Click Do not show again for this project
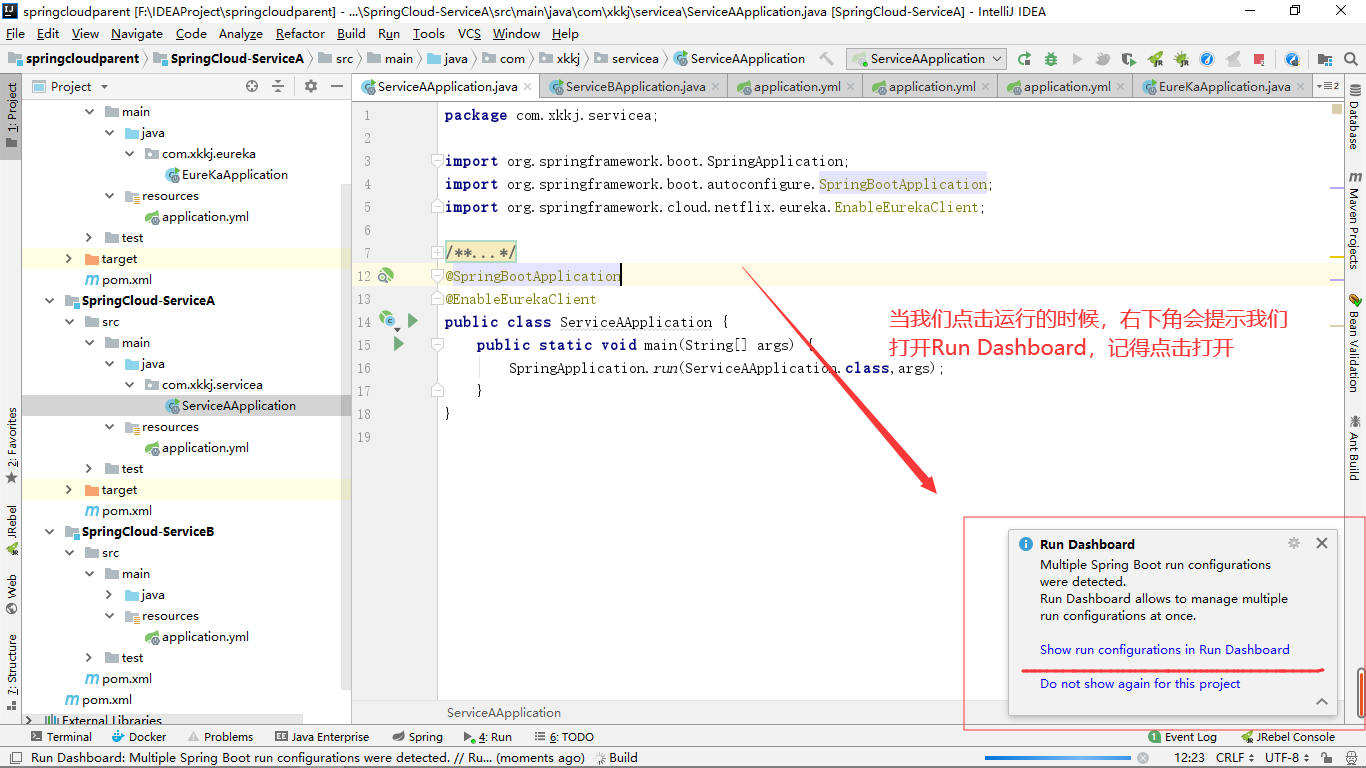Viewport: 1366px width, 768px height. 1140,684
